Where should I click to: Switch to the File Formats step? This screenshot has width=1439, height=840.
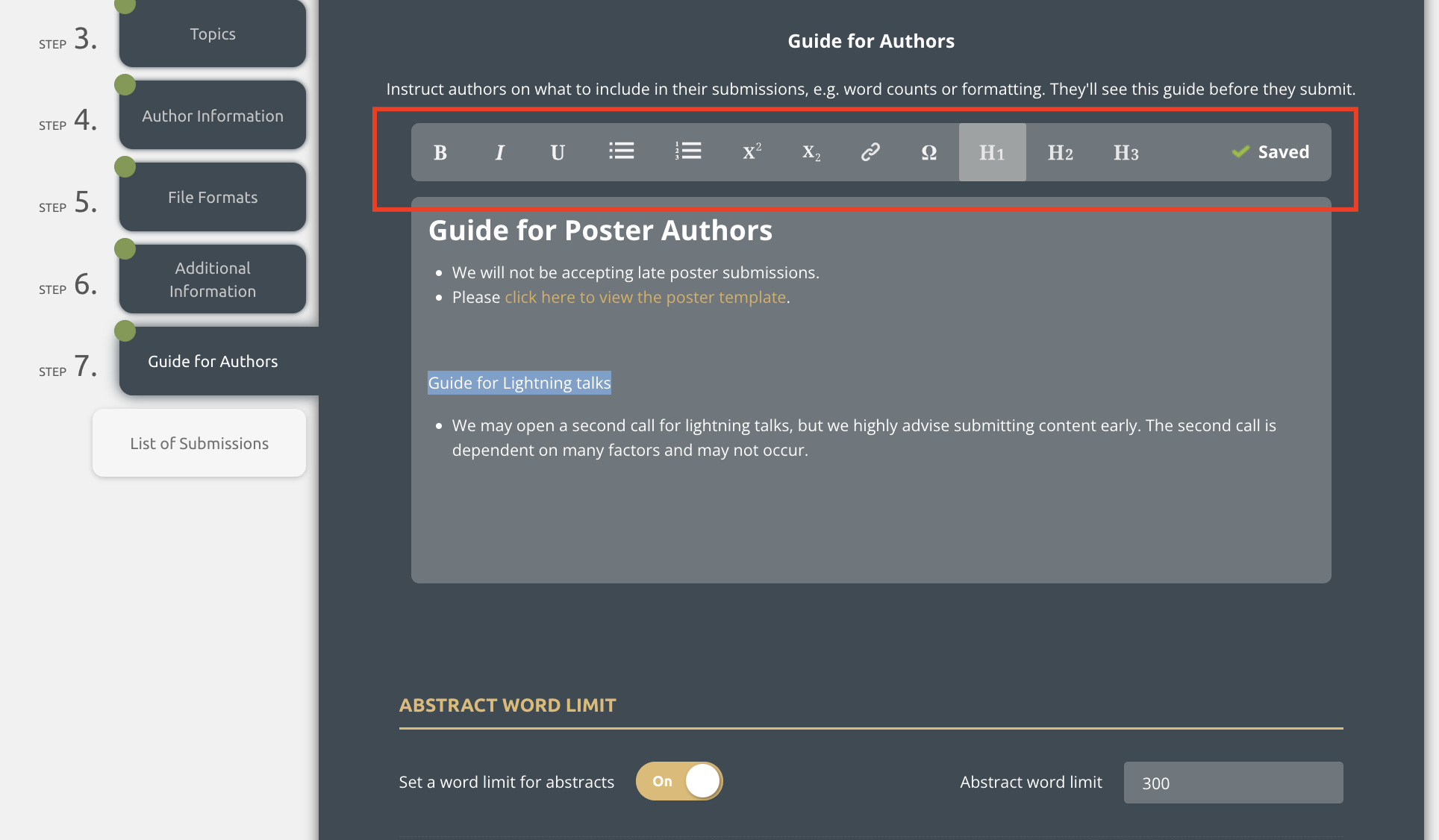[212, 197]
